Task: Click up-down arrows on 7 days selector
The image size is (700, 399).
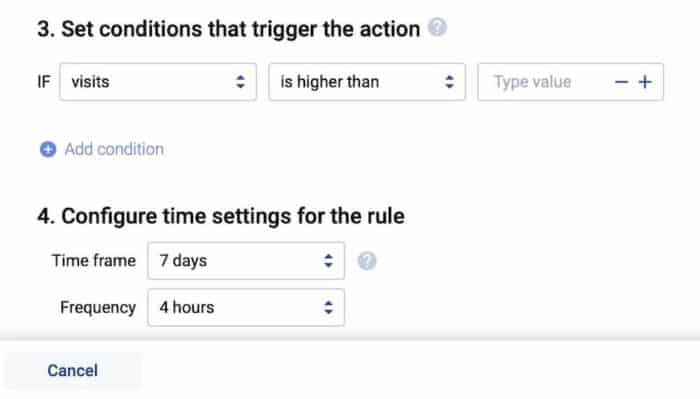Action: click(328, 261)
